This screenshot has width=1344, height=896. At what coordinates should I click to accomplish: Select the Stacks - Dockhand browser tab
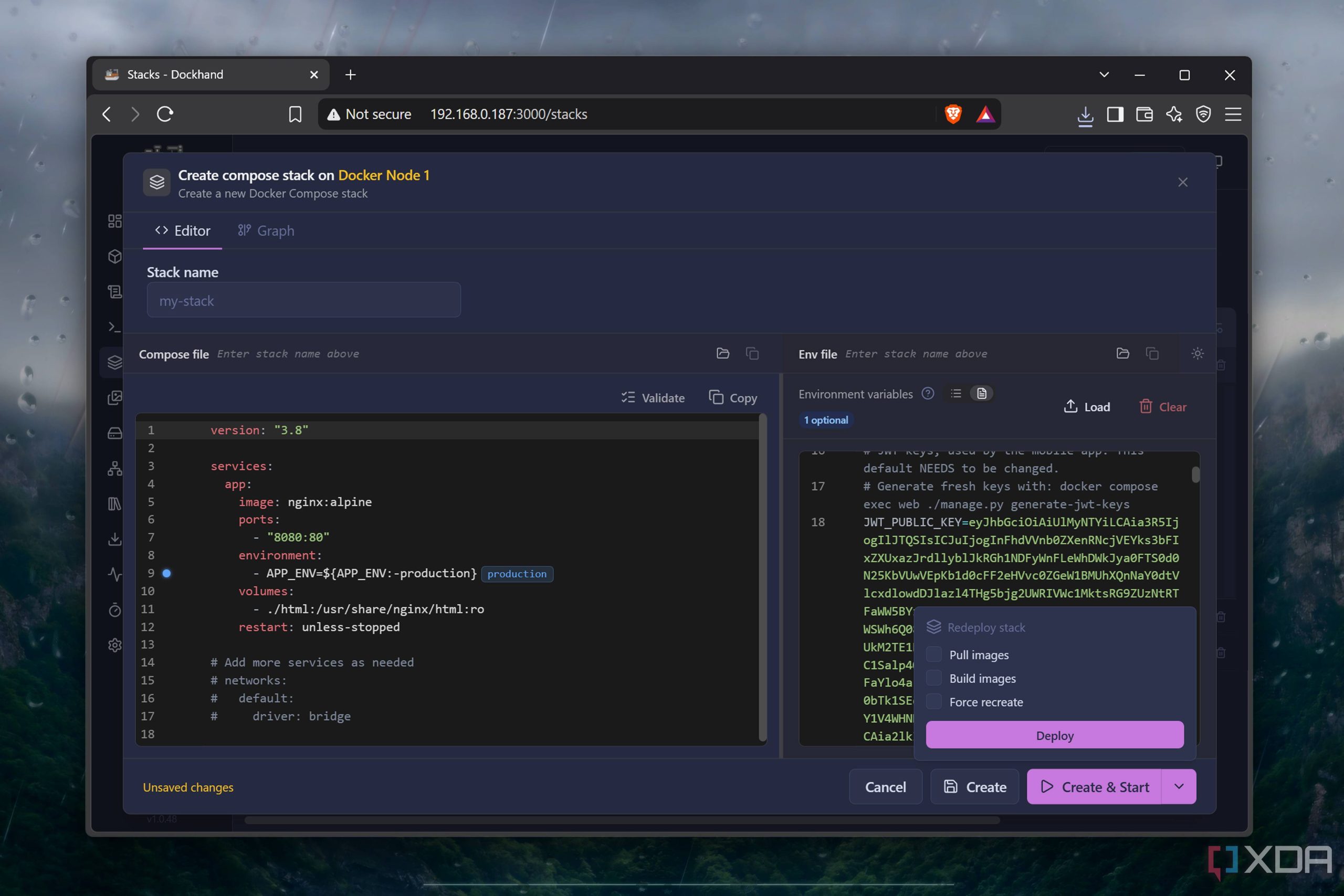tap(211, 75)
